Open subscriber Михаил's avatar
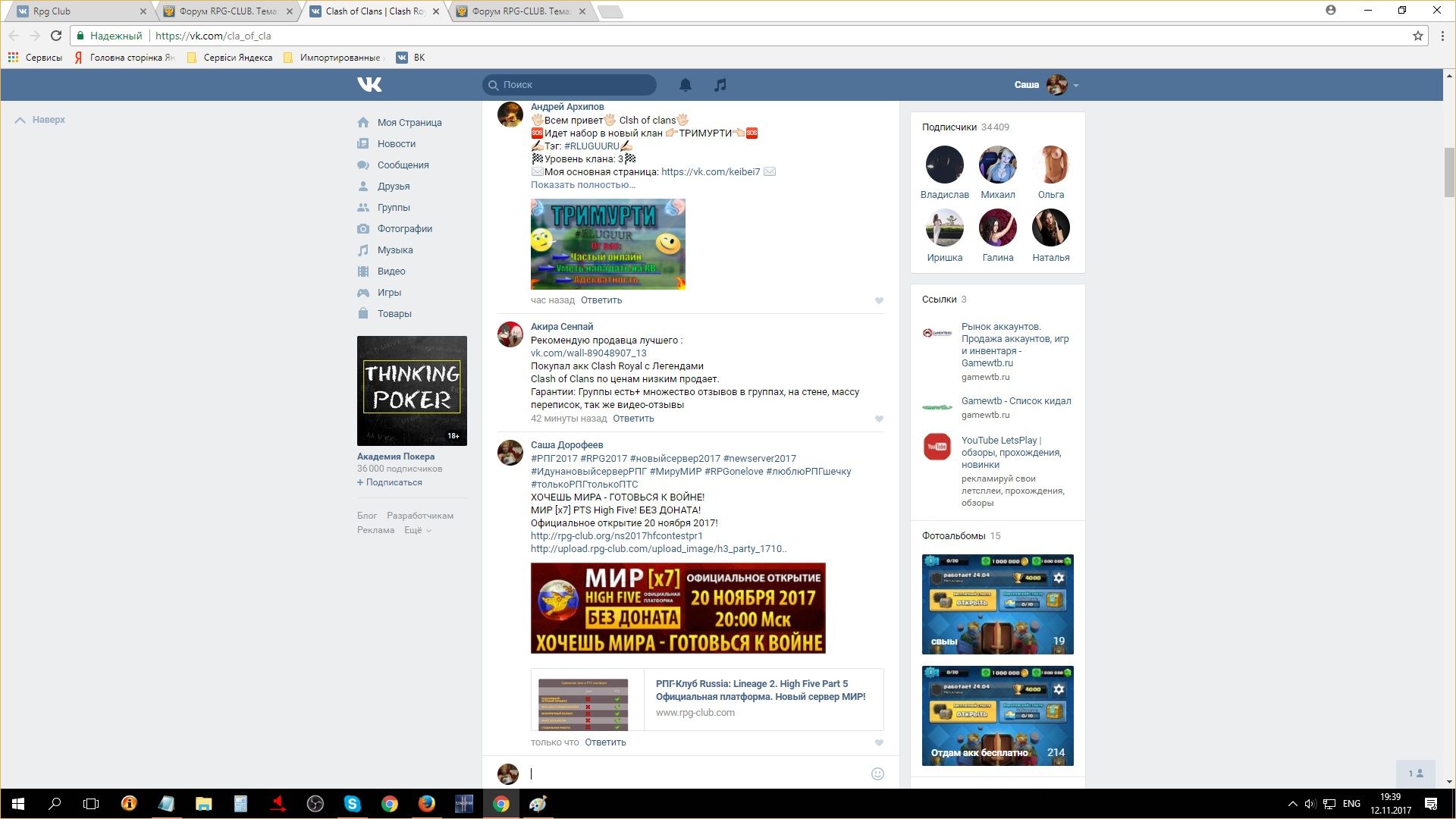The image size is (1456, 819). pyautogui.click(x=998, y=165)
